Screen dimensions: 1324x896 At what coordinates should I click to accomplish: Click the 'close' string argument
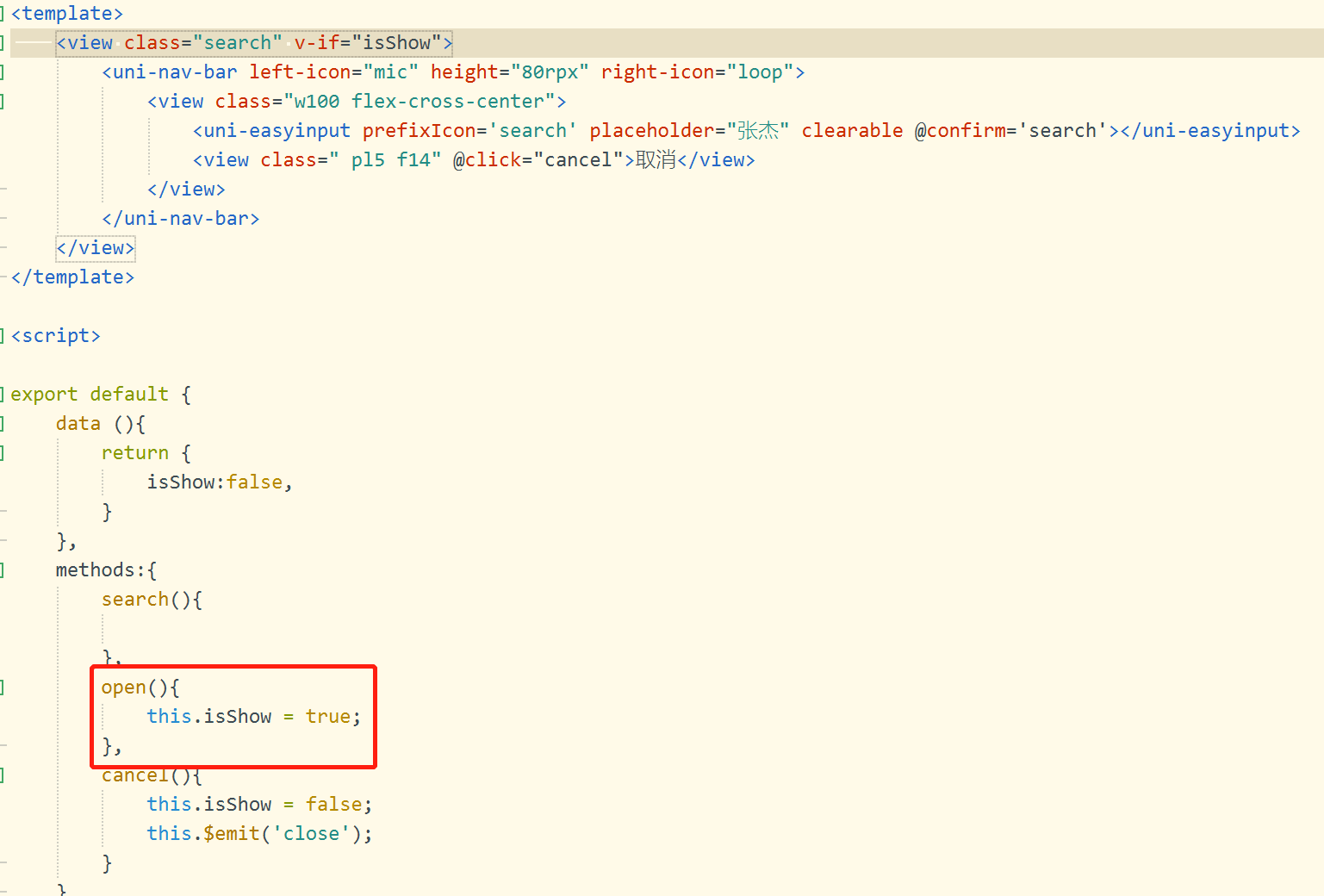pos(311,834)
